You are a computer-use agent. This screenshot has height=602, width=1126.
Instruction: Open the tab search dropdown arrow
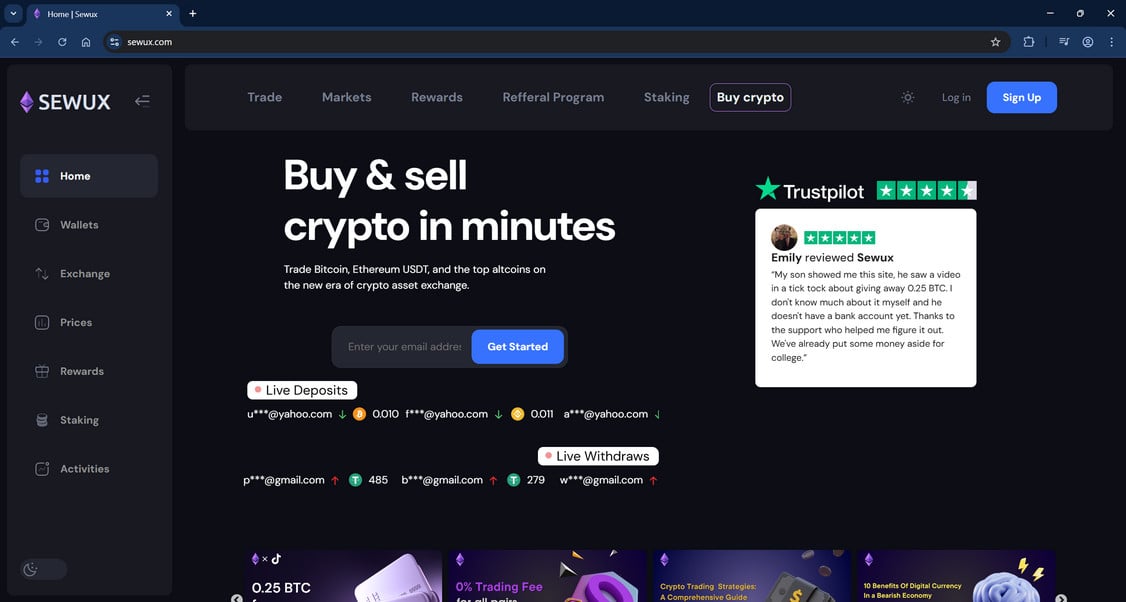[13, 13]
